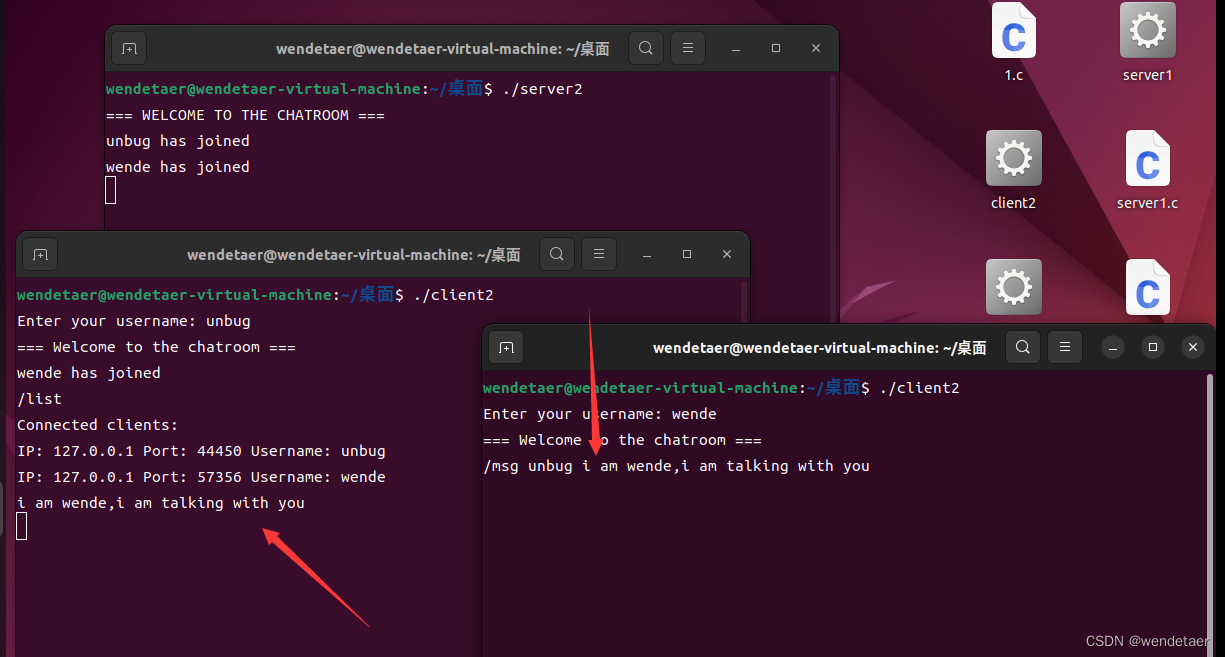This screenshot has width=1225, height=657.
Task: Open new tab in wende client terminal
Action: (506, 347)
